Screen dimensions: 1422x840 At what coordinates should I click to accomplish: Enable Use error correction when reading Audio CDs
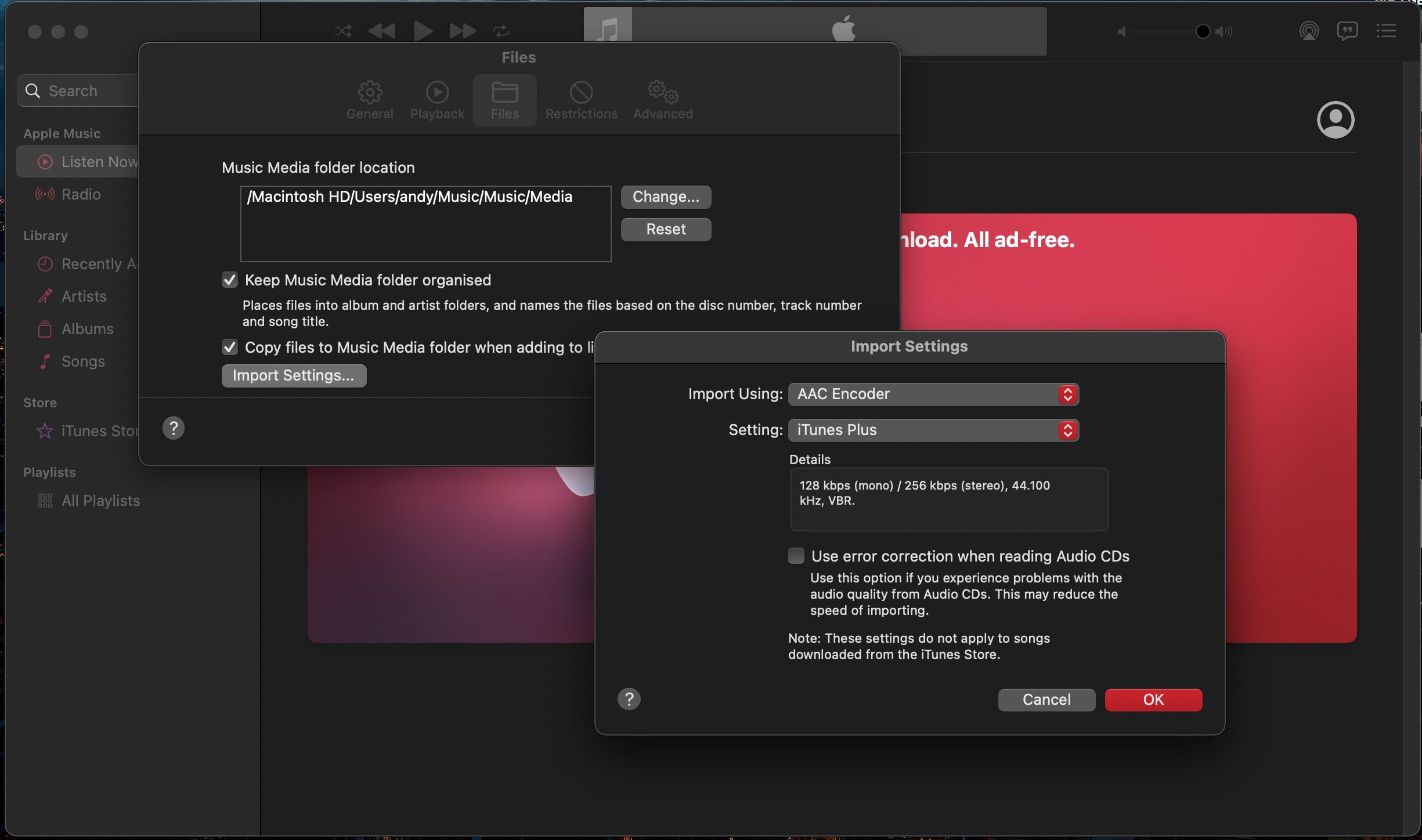pos(795,555)
